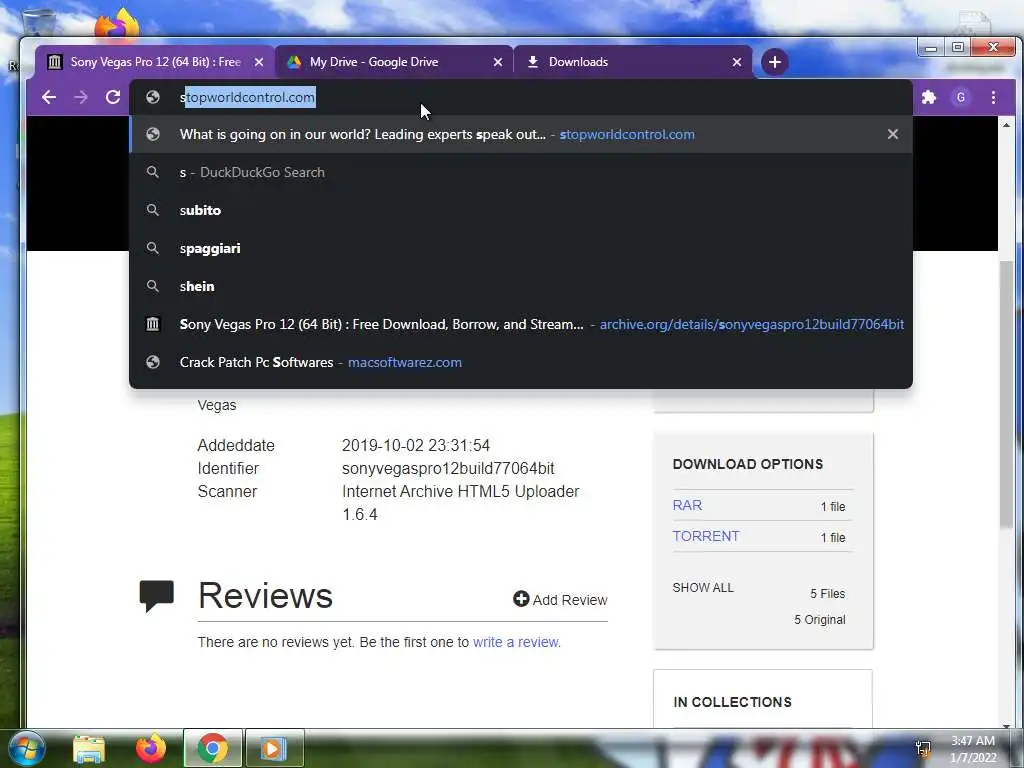Click the globe icon in address bar
This screenshot has height=768, width=1024.
(153, 97)
